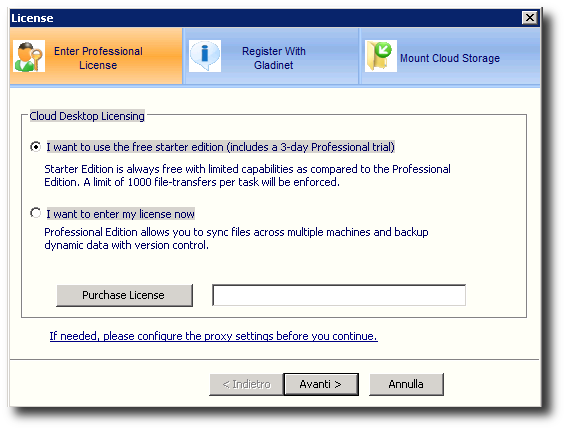The image size is (566, 430).
Task: Click the disabled < Indietro button
Action: 247,384
